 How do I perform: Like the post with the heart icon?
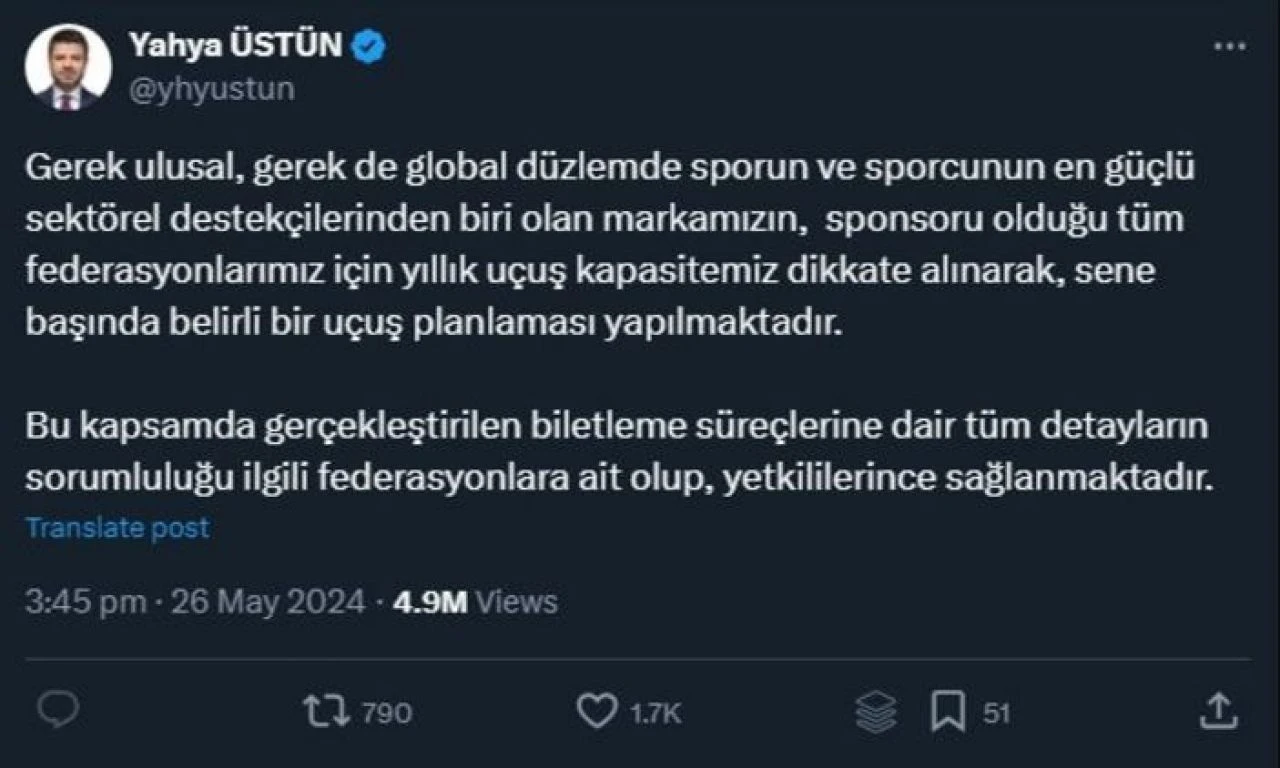pyautogui.click(x=597, y=711)
